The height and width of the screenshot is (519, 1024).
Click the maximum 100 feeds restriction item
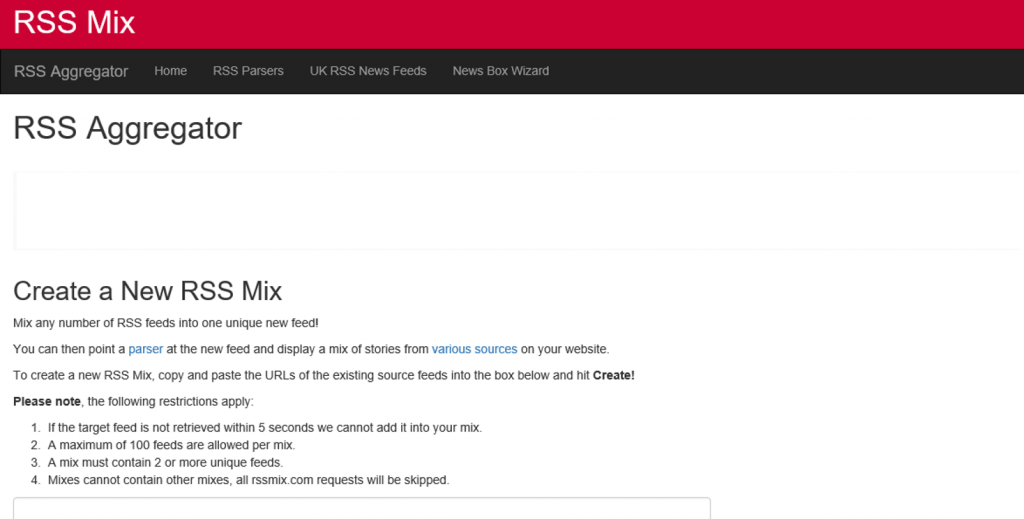pyautogui.click(x=171, y=445)
